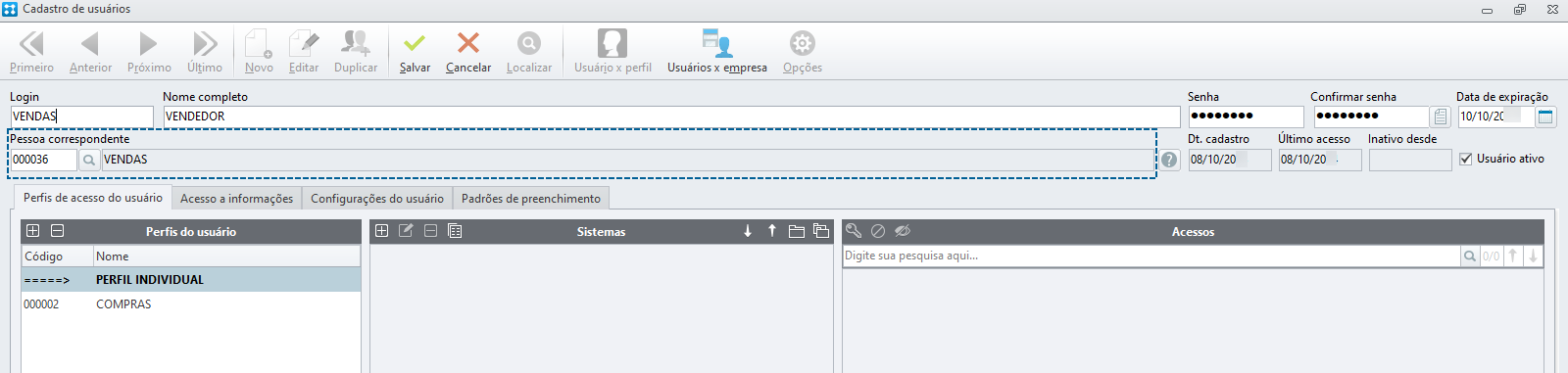Move system down with down arrow
Image resolution: width=1568 pixels, height=373 pixels.
pos(748,231)
